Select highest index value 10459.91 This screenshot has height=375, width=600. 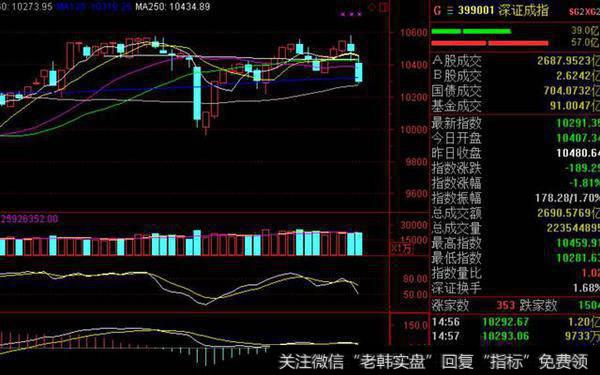click(x=578, y=243)
